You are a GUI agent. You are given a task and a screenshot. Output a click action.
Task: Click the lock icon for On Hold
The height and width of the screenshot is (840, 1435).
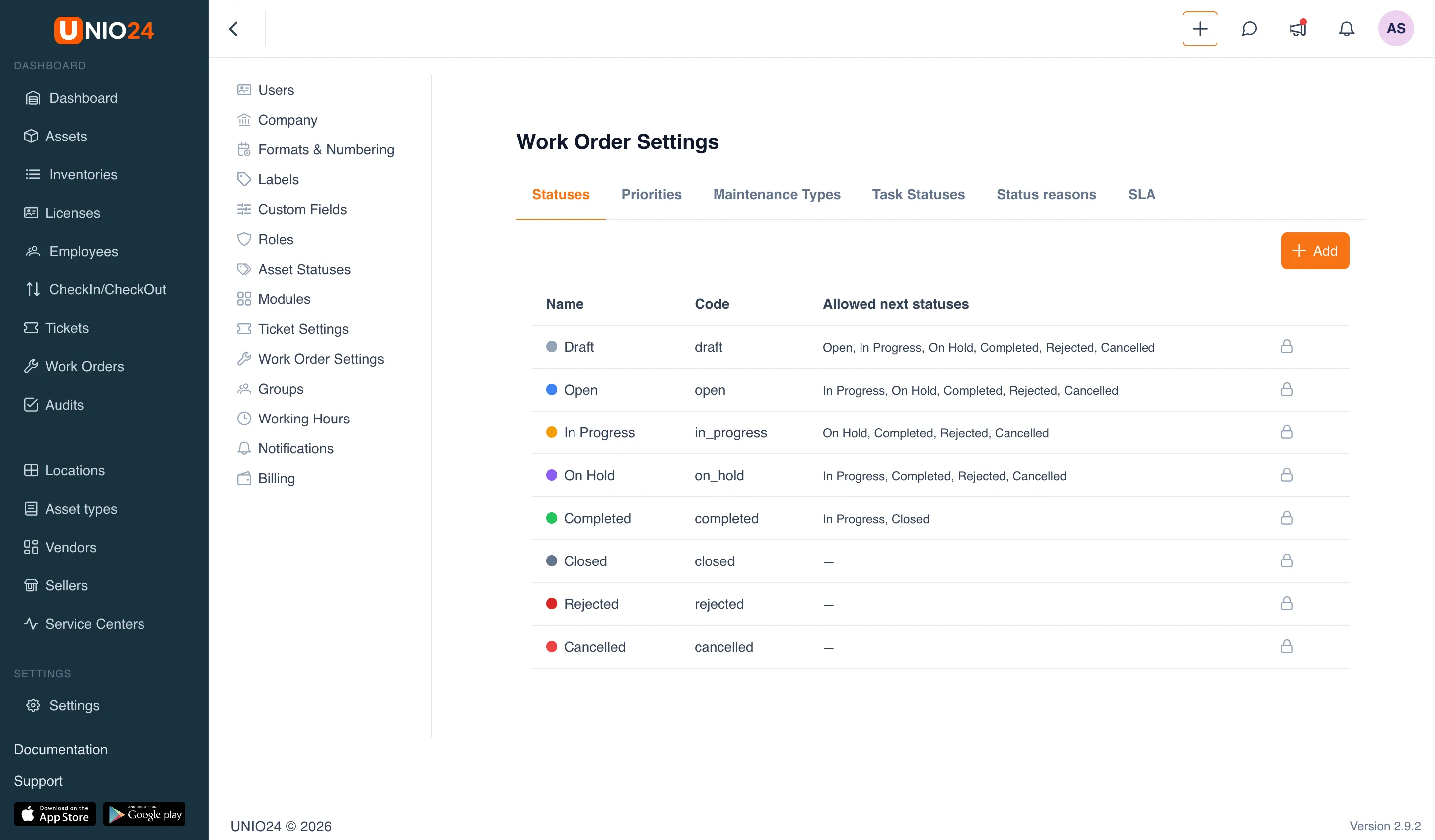(x=1287, y=475)
